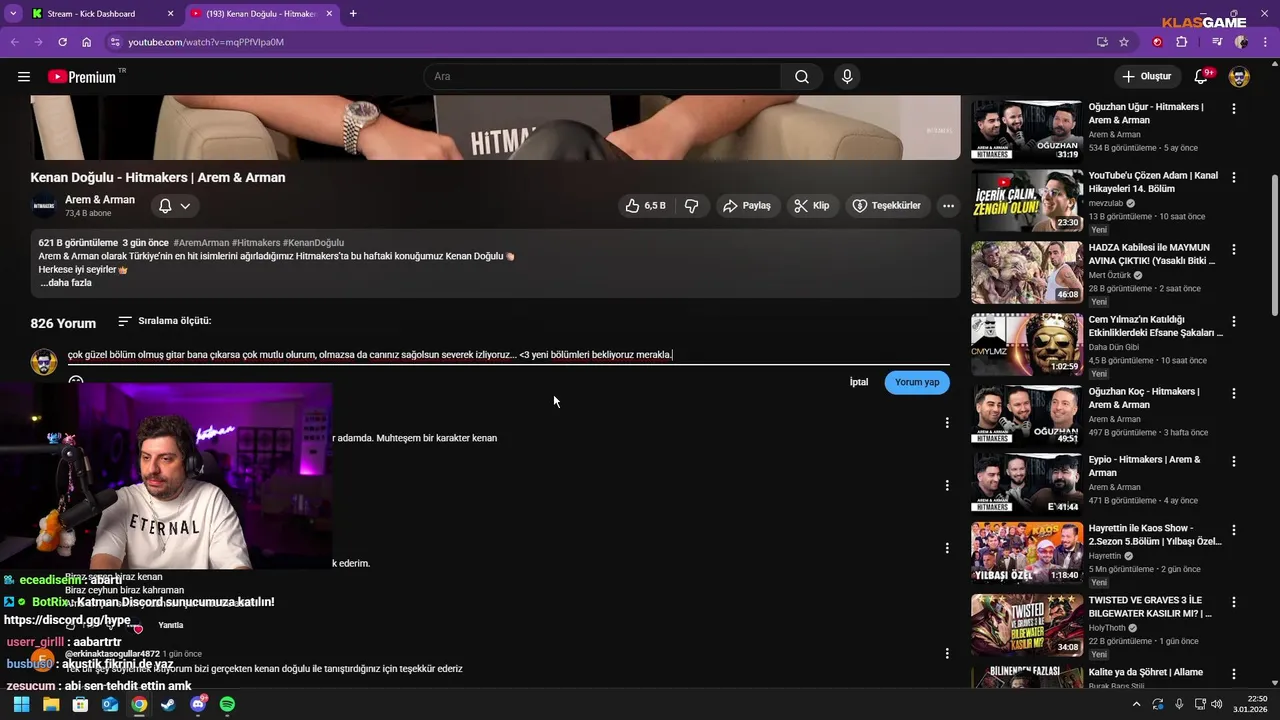
Task: Open the comment menu beside 'Muhteşem bir karakter'
Action: coord(947,423)
